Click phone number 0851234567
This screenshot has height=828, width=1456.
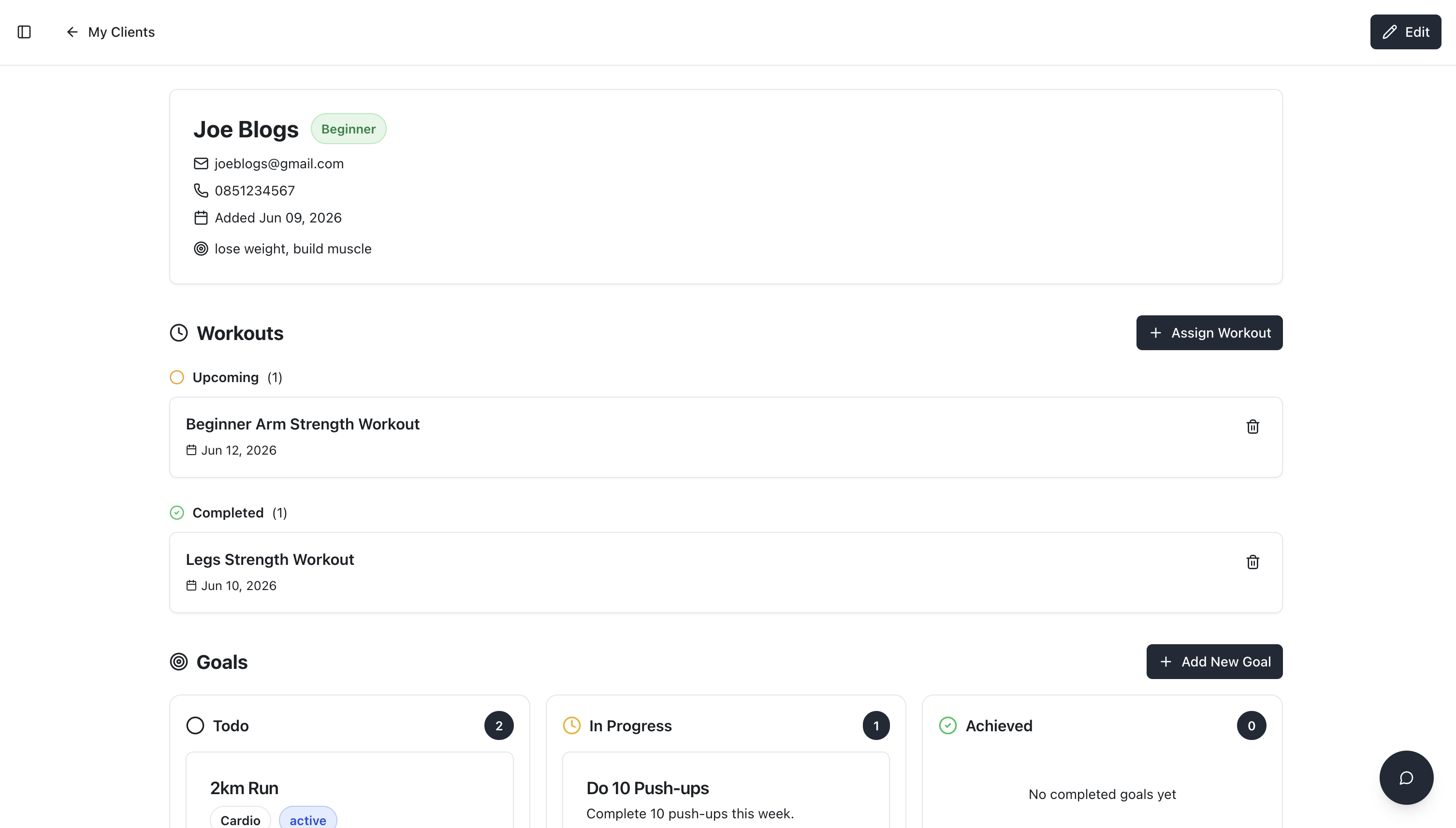255,191
